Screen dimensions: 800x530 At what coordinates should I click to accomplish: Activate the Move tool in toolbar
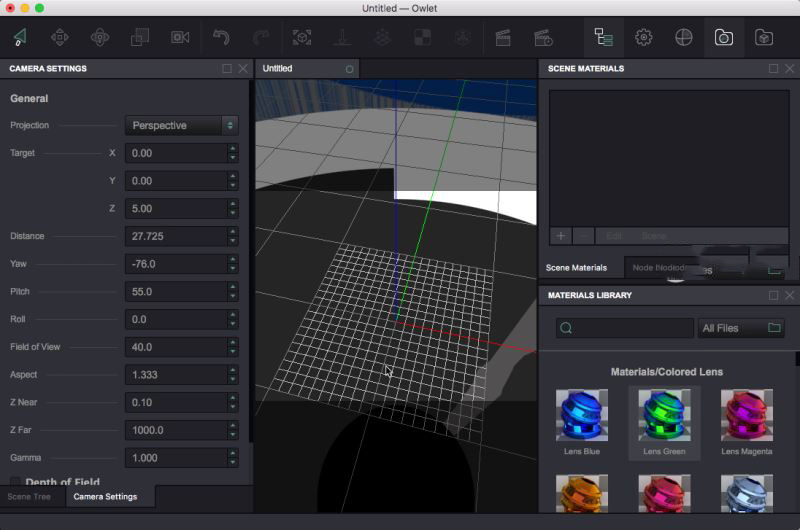click(x=60, y=37)
